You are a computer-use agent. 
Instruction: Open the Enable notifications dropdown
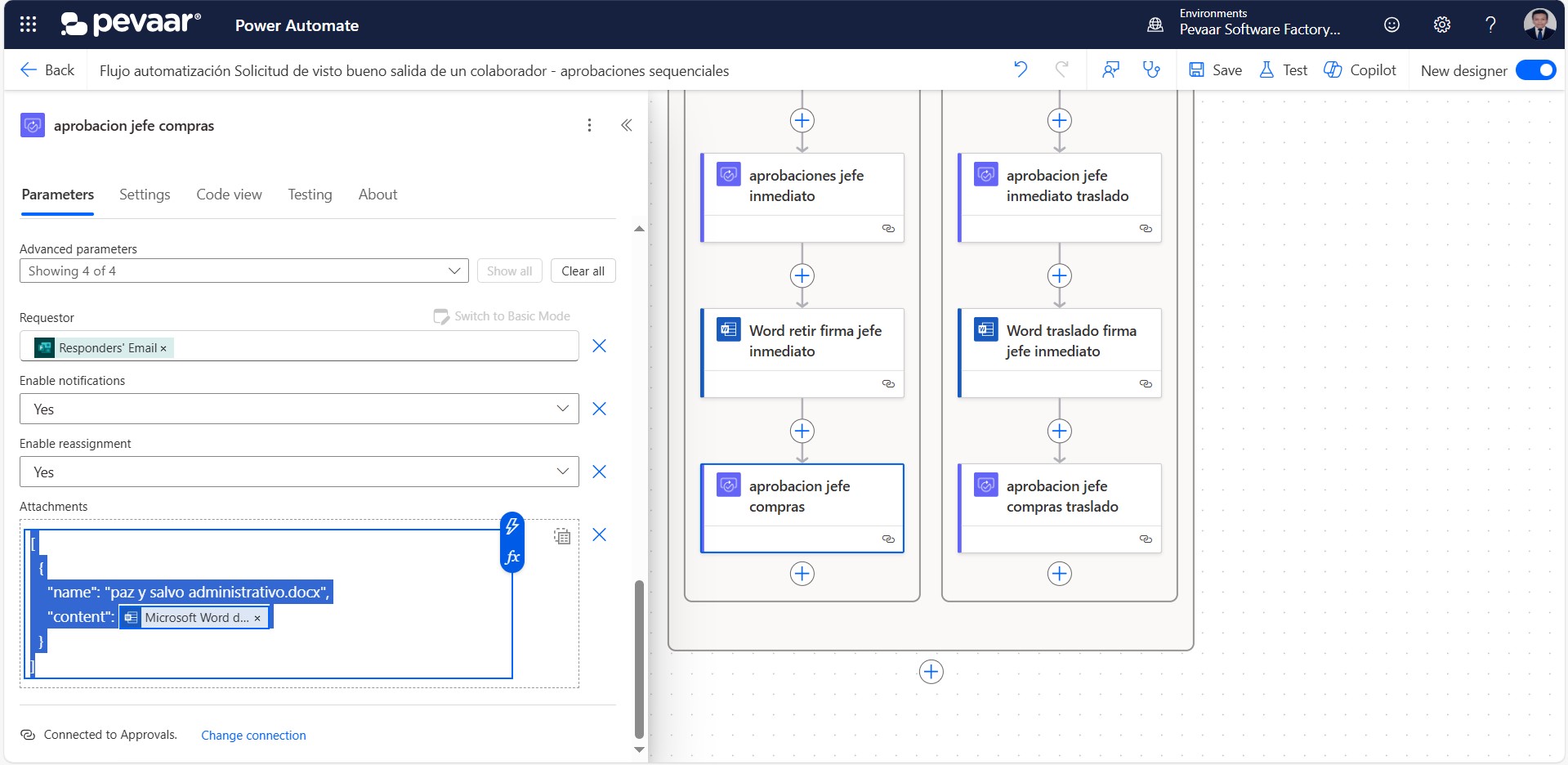coord(299,409)
